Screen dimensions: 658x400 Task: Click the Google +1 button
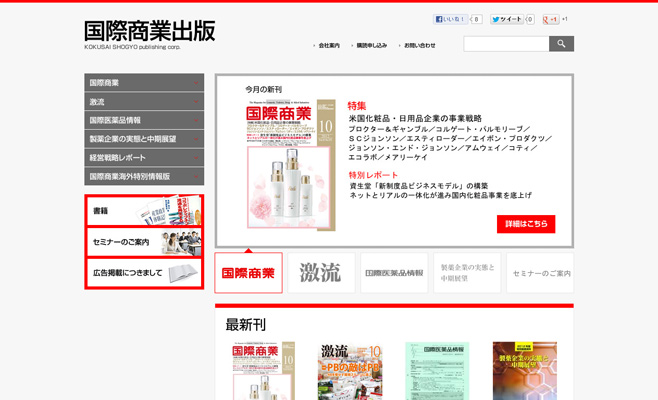coord(551,19)
